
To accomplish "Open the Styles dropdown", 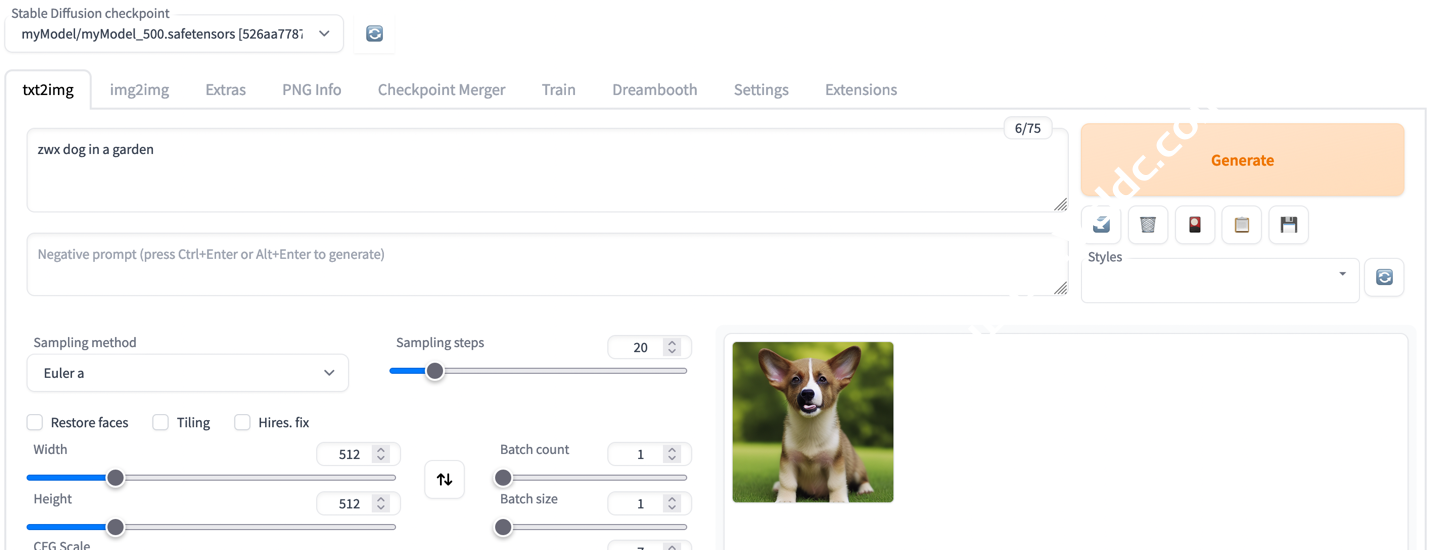I will tap(1219, 277).
